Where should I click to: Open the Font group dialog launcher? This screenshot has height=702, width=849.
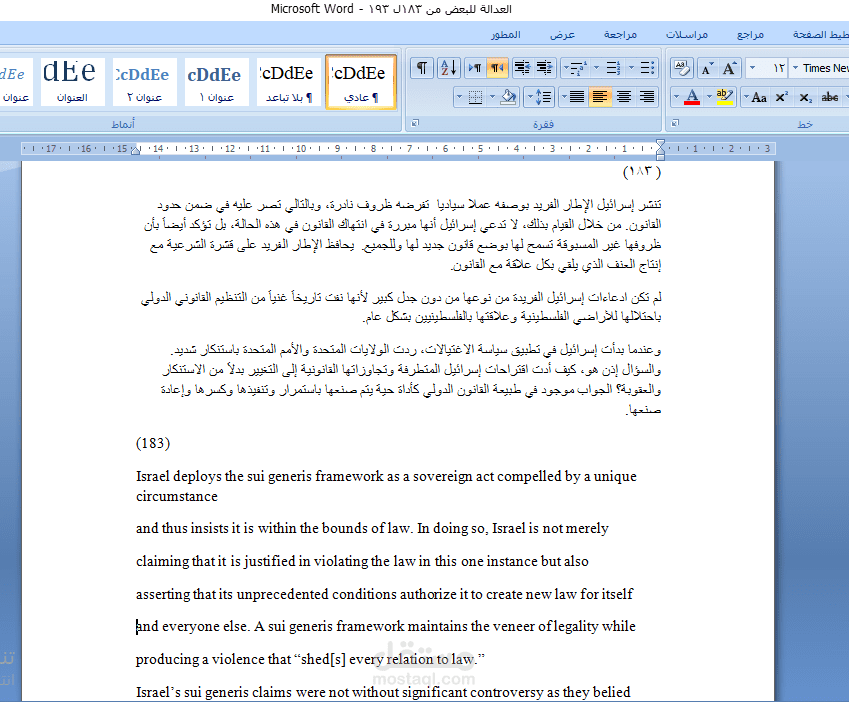[674, 123]
